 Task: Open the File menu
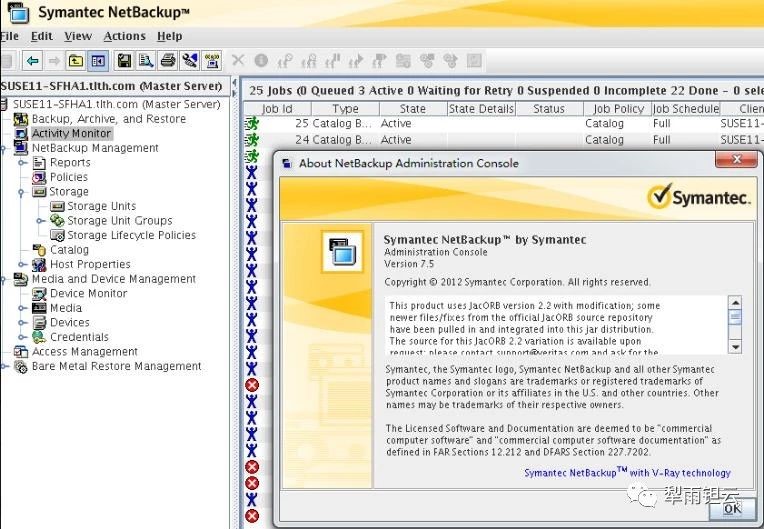pos(9,36)
